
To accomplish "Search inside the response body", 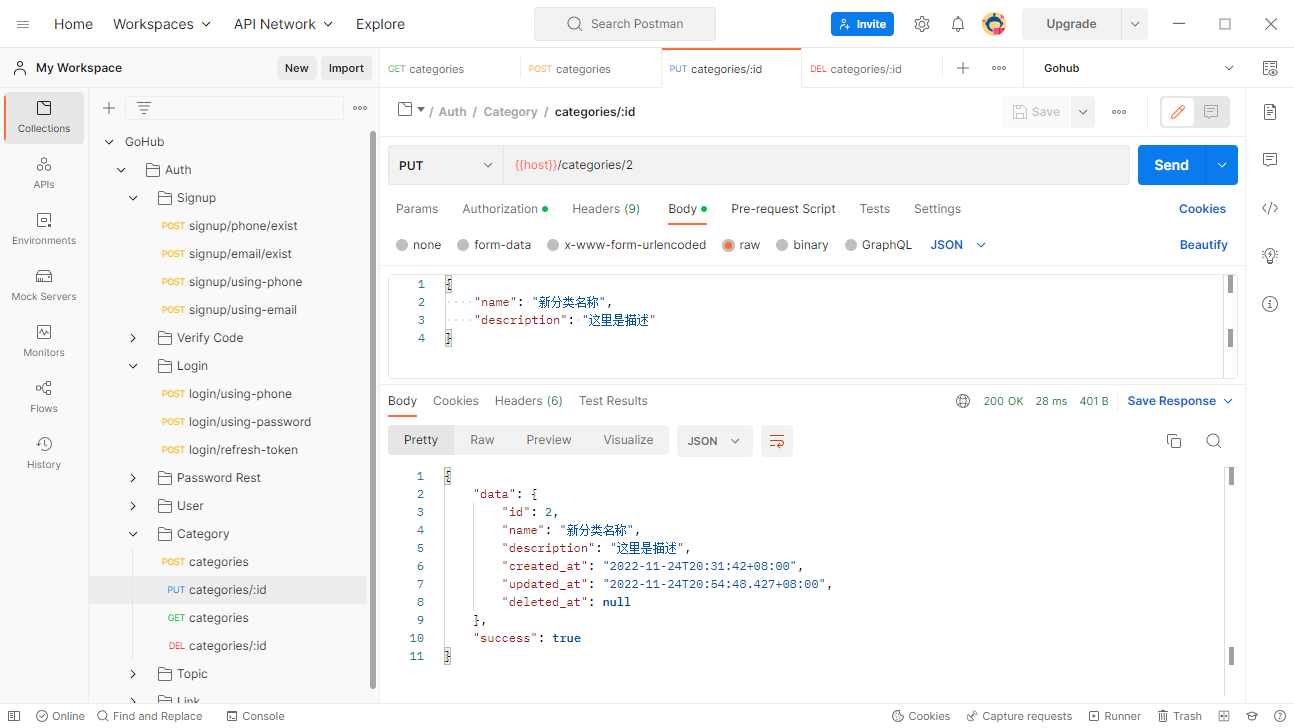I will click(x=1214, y=441).
